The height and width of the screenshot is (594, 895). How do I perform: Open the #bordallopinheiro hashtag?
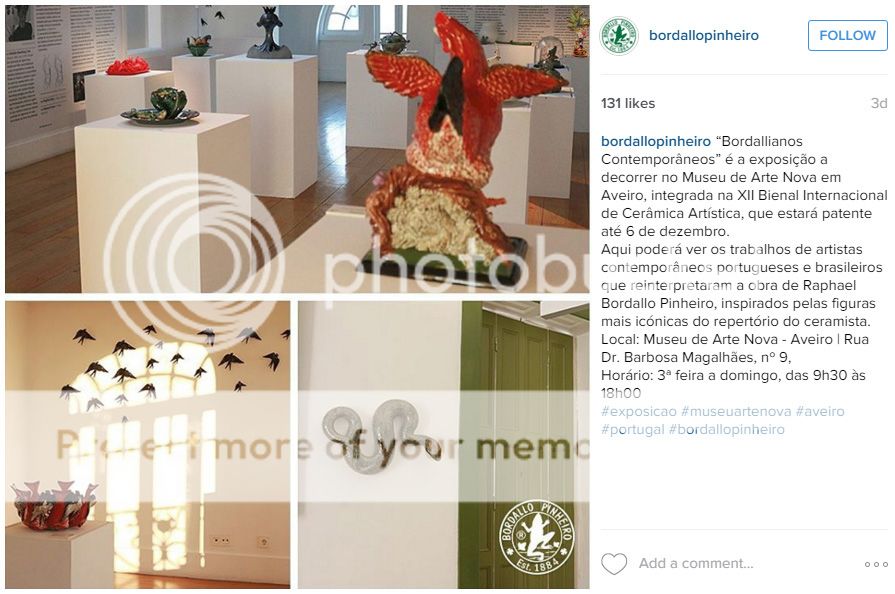(727, 430)
